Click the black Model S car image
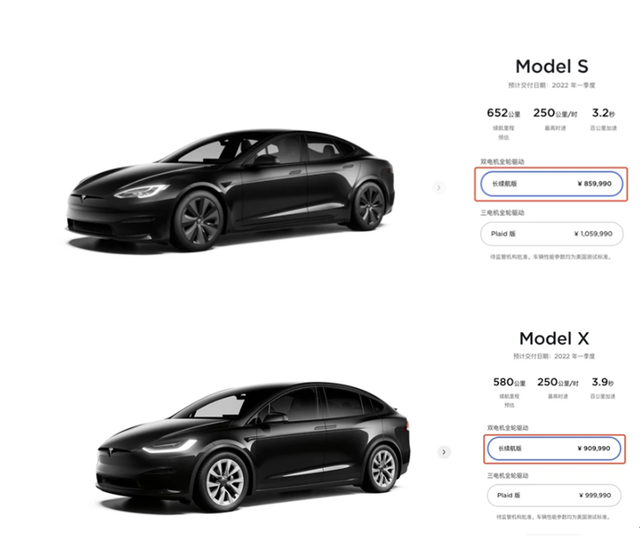The height and width of the screenshot is (537, 640). 232,190
